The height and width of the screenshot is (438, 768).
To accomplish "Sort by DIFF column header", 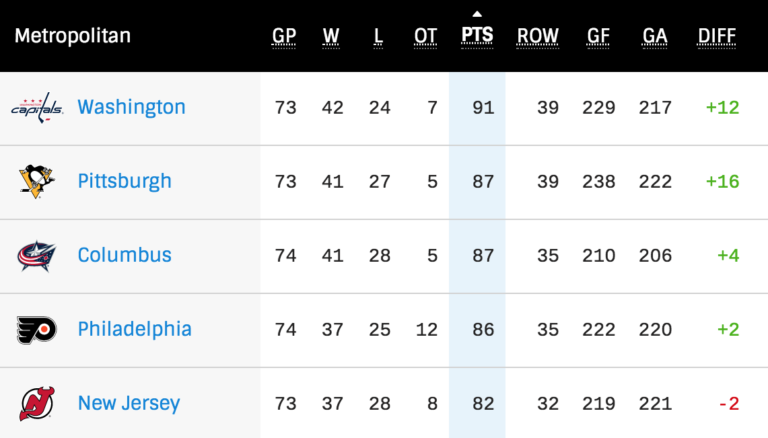I will pos(717,36).
